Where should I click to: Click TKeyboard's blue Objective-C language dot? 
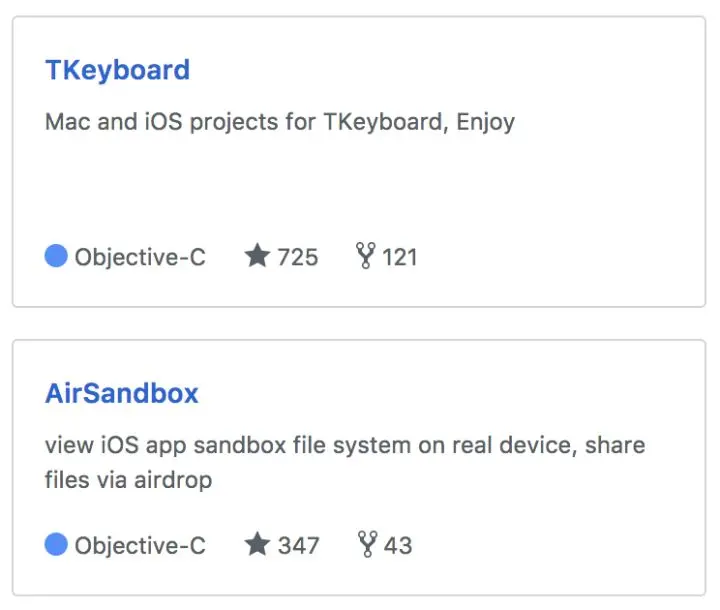[56, 256]
